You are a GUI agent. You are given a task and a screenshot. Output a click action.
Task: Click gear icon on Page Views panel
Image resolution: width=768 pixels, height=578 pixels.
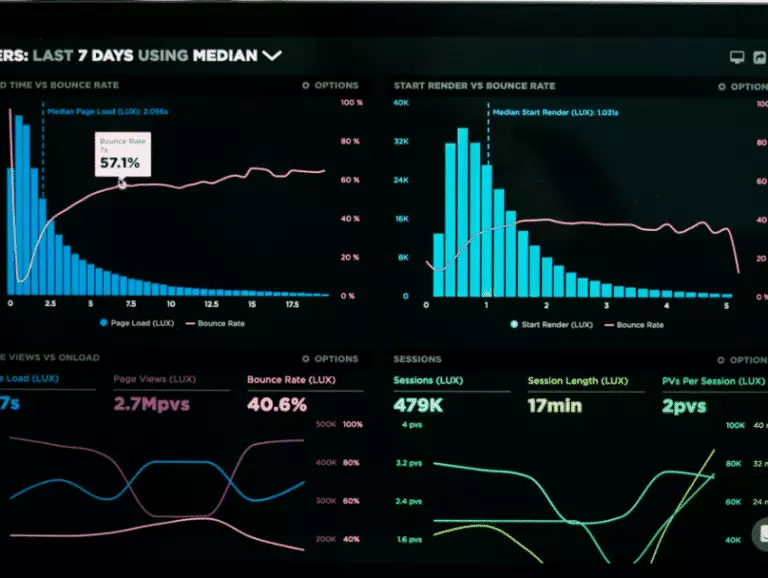coord(306,359)
